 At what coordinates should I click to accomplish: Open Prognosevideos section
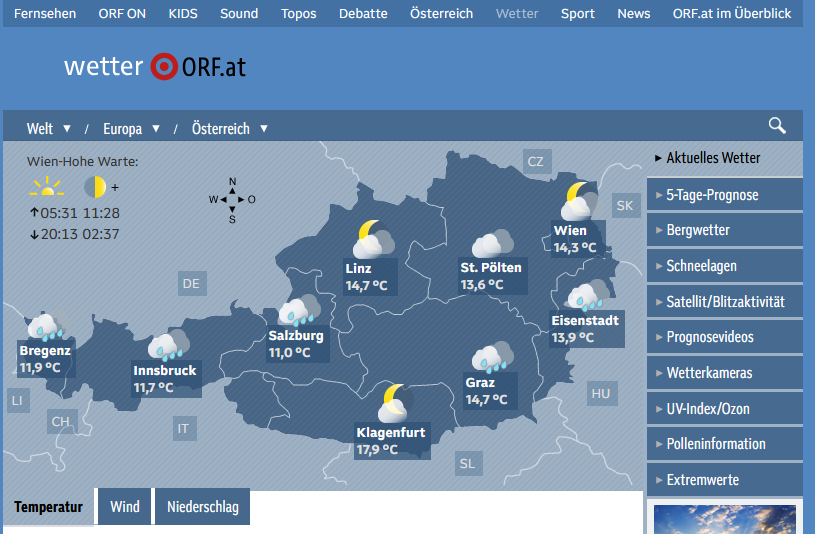coord(725,337)
